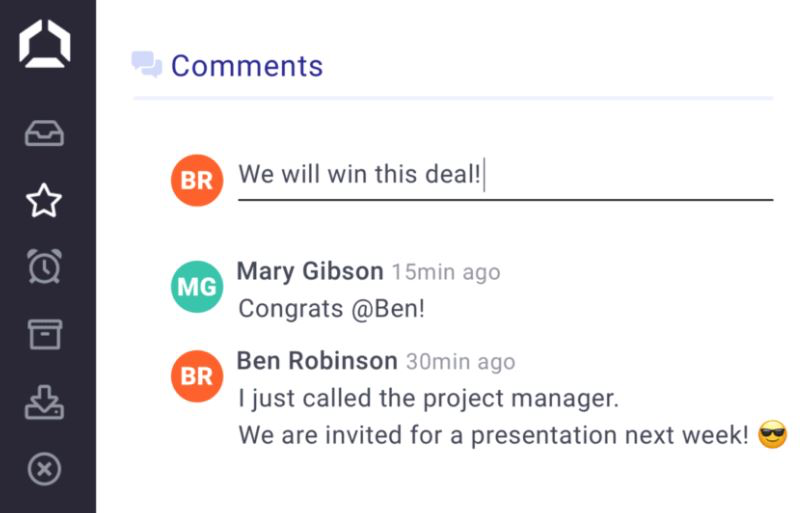The width and height of the screenshot is (808, 513).
Task: Click the 'I just called the project manager' text
Action: pyautogui.click(x=428, y=398)
